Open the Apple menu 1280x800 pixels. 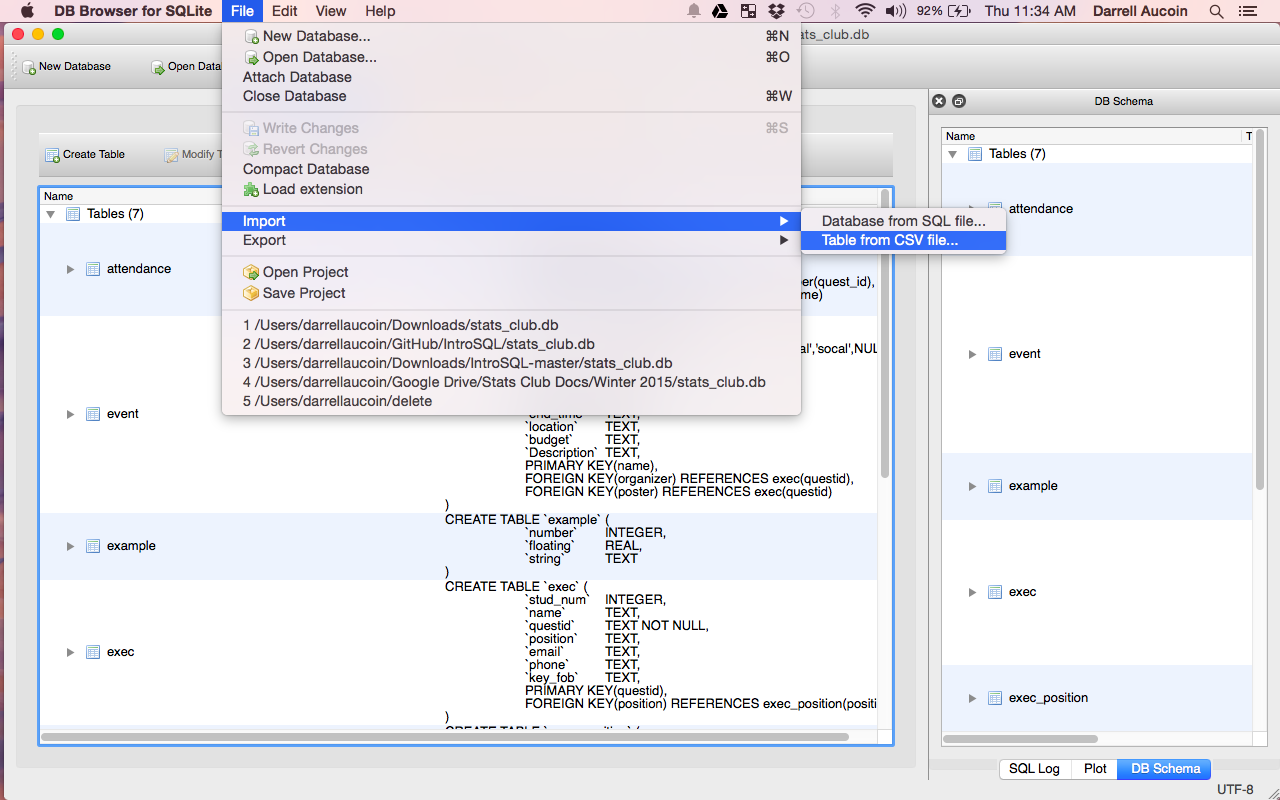28,11
